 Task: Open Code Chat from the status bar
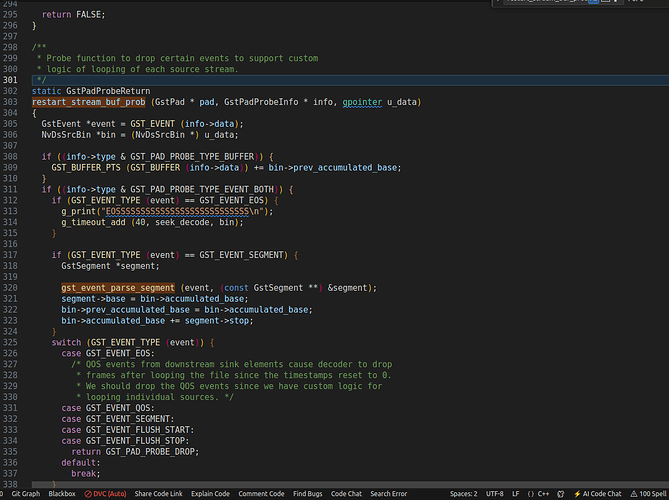[346, 494]
